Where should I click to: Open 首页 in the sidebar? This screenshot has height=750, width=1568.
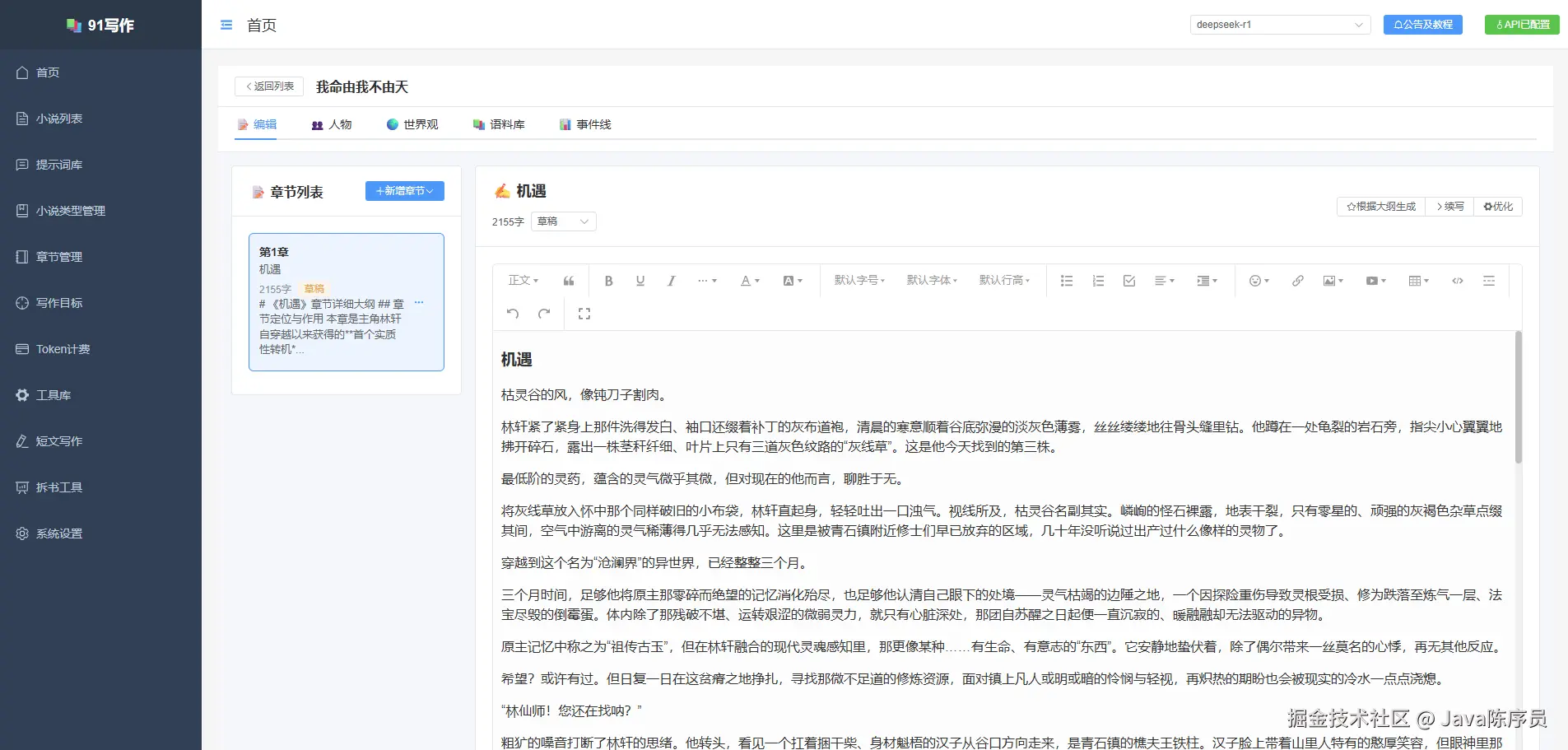click(100, 72)
